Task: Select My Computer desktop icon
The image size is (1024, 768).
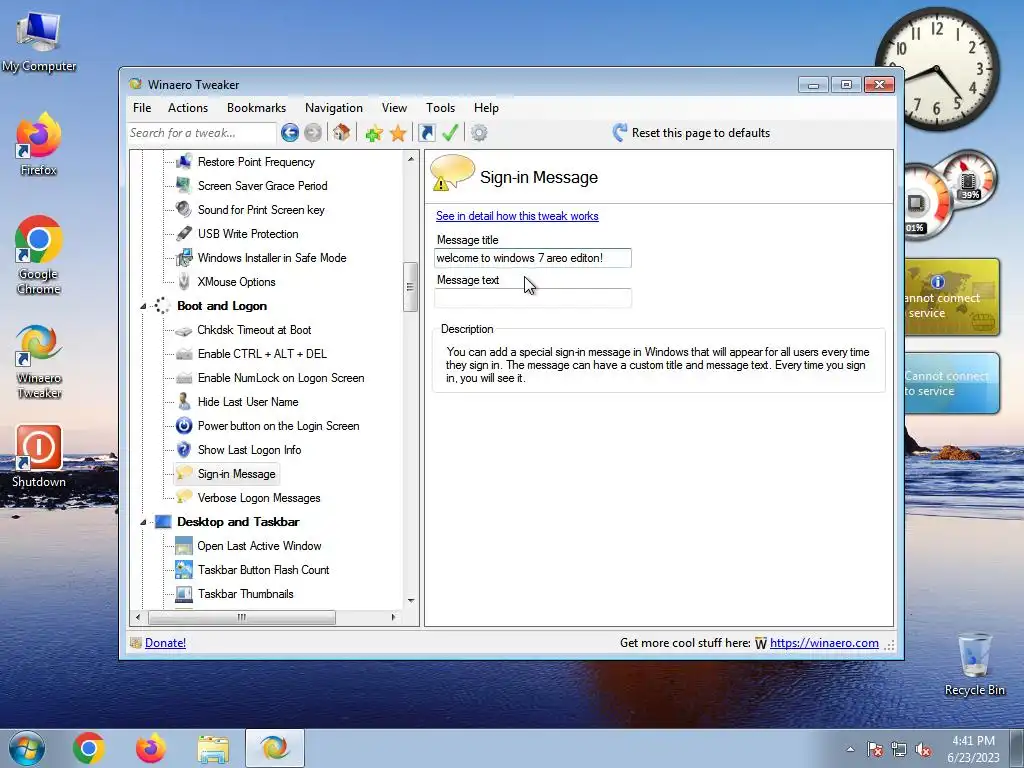Action: 39,42
